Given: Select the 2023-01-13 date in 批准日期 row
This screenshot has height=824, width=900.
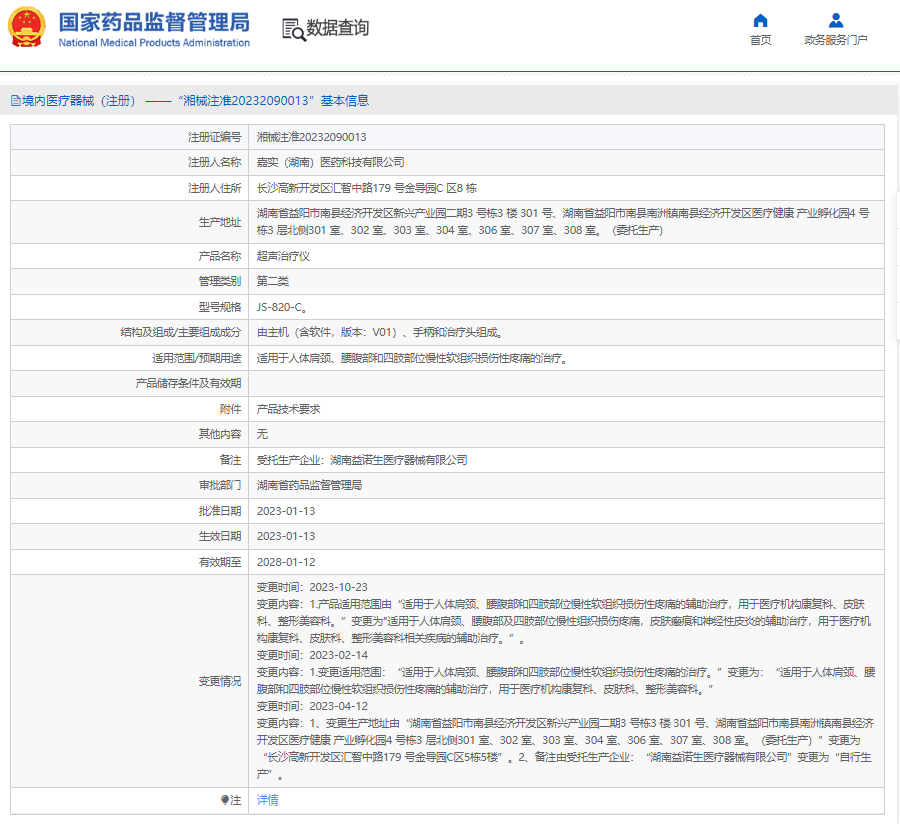Looking at the screenshot, I should point(286,511).
